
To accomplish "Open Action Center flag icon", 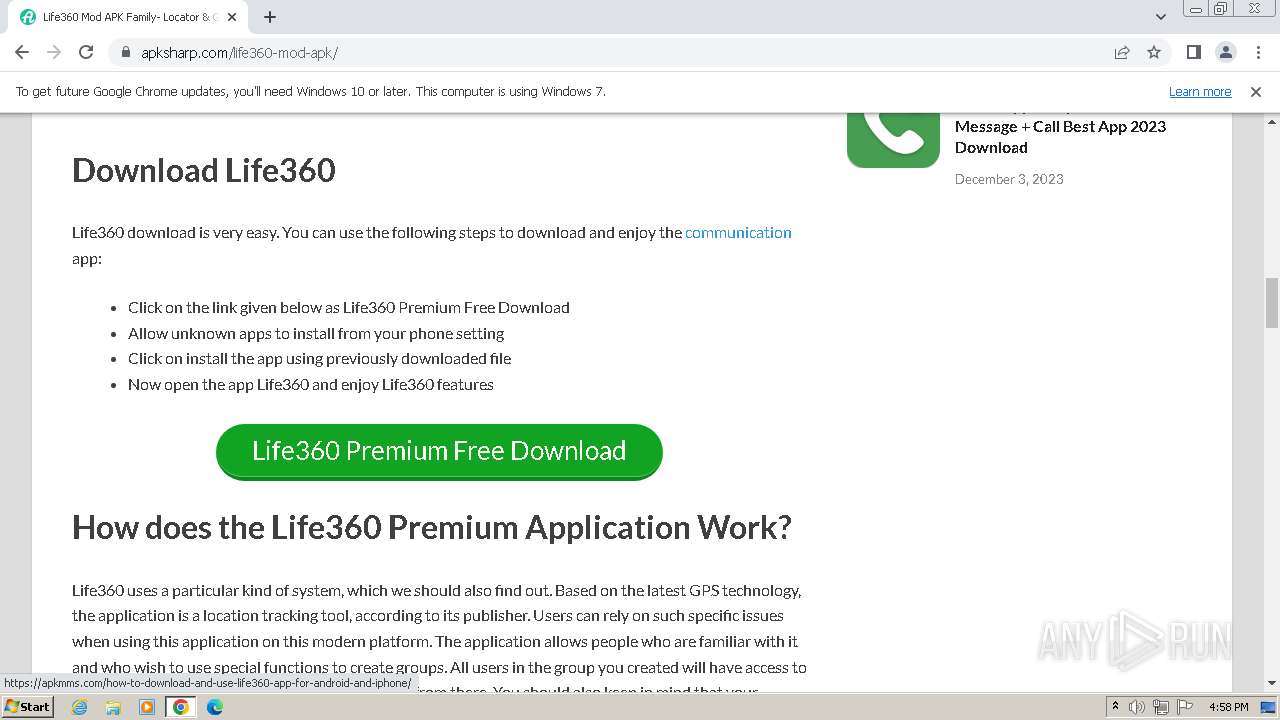I will [1185, 707].
